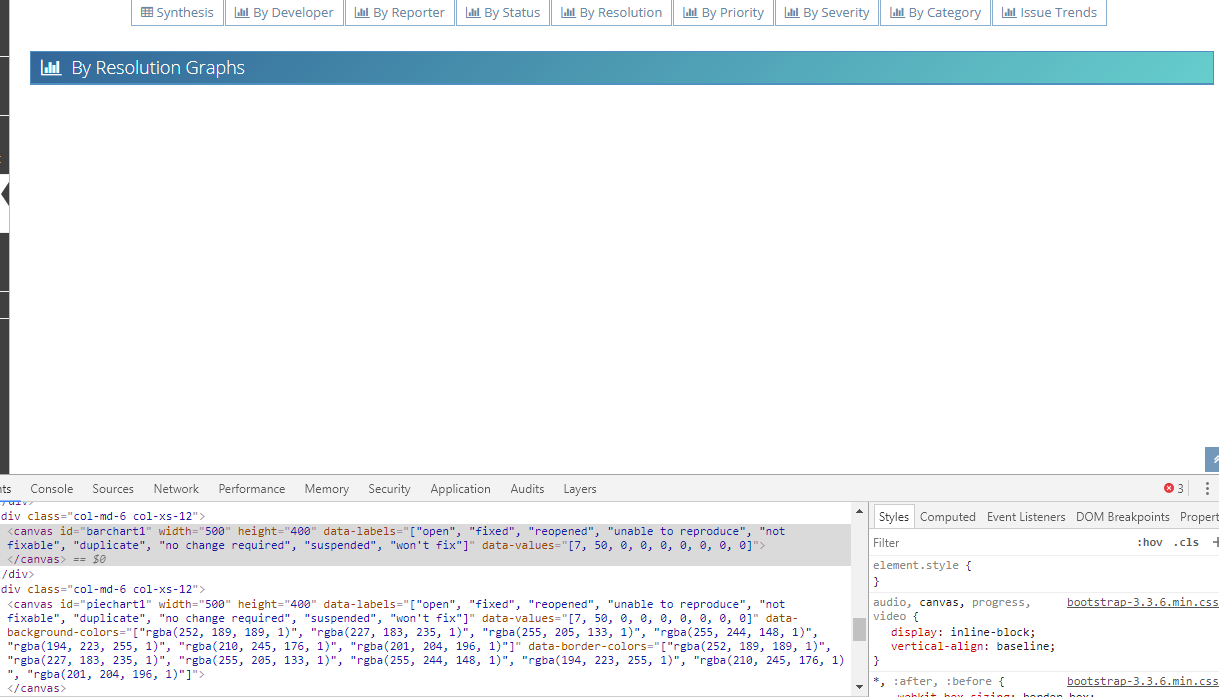
Task: Open DevTools three-dot customize menu
Action: coord(1207,489)
